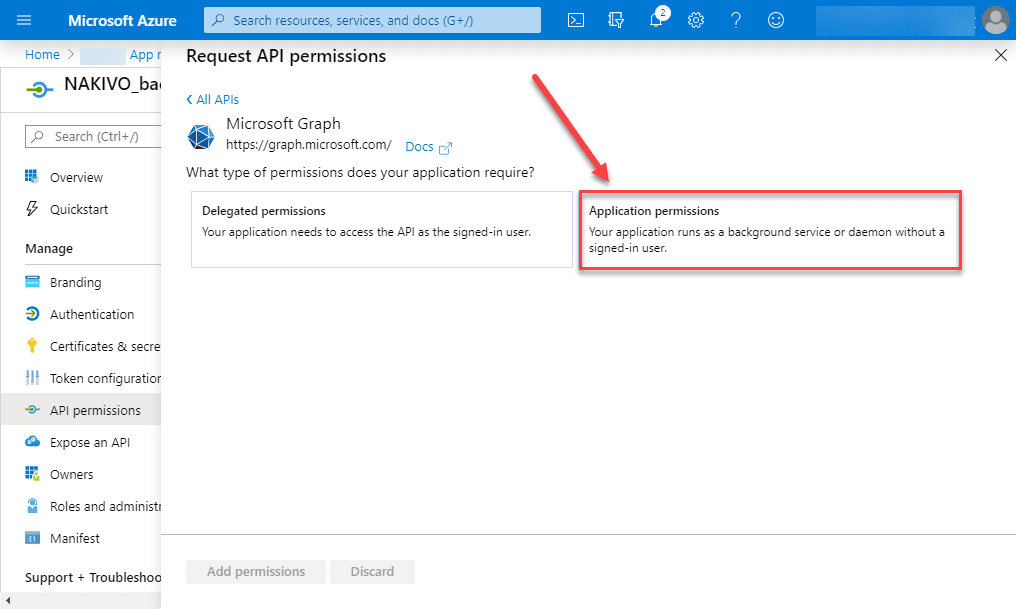
Task: Open the Azure portal hamburger menu
Action: (x=25, y=20)
